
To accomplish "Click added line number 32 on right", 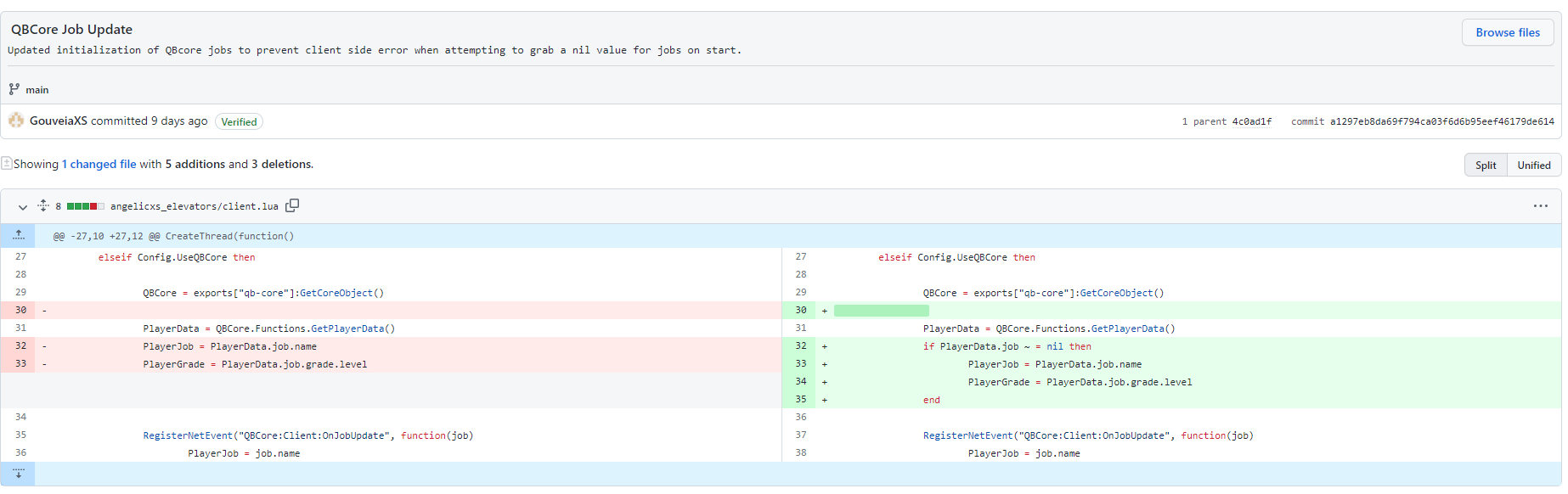I will point(801,345).
